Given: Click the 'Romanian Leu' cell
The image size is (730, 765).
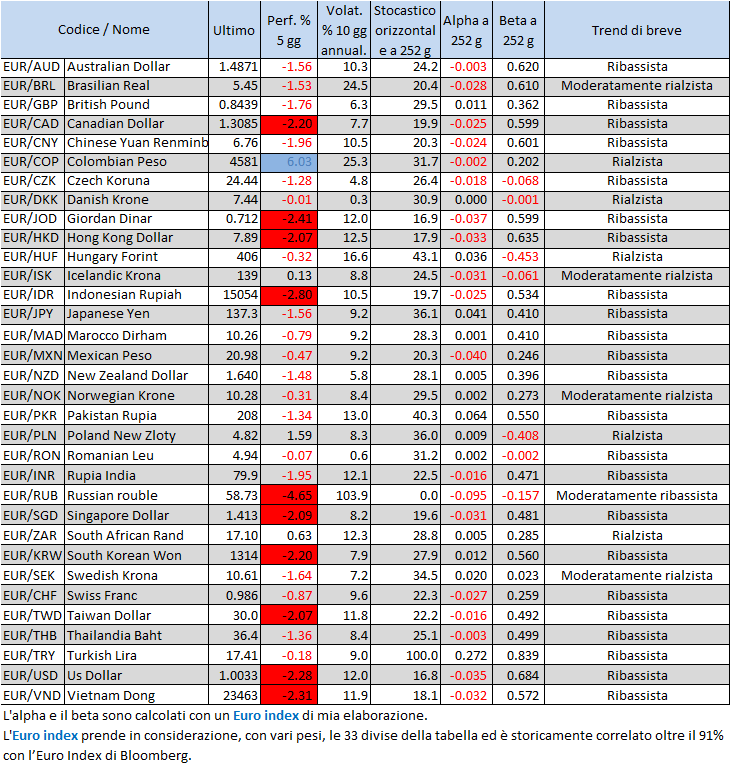Looking at the screenshot, I should click(137, 456).
